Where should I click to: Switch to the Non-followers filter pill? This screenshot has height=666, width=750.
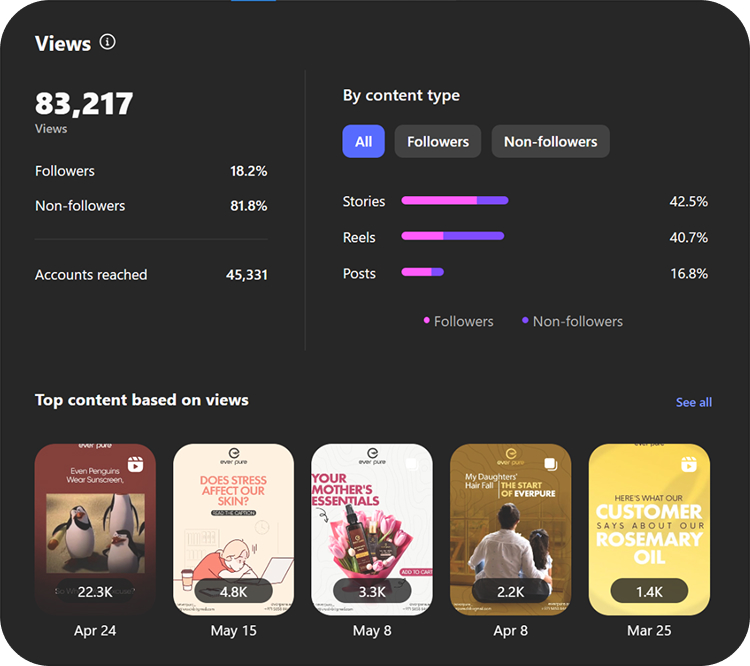(x=550, y=142)
